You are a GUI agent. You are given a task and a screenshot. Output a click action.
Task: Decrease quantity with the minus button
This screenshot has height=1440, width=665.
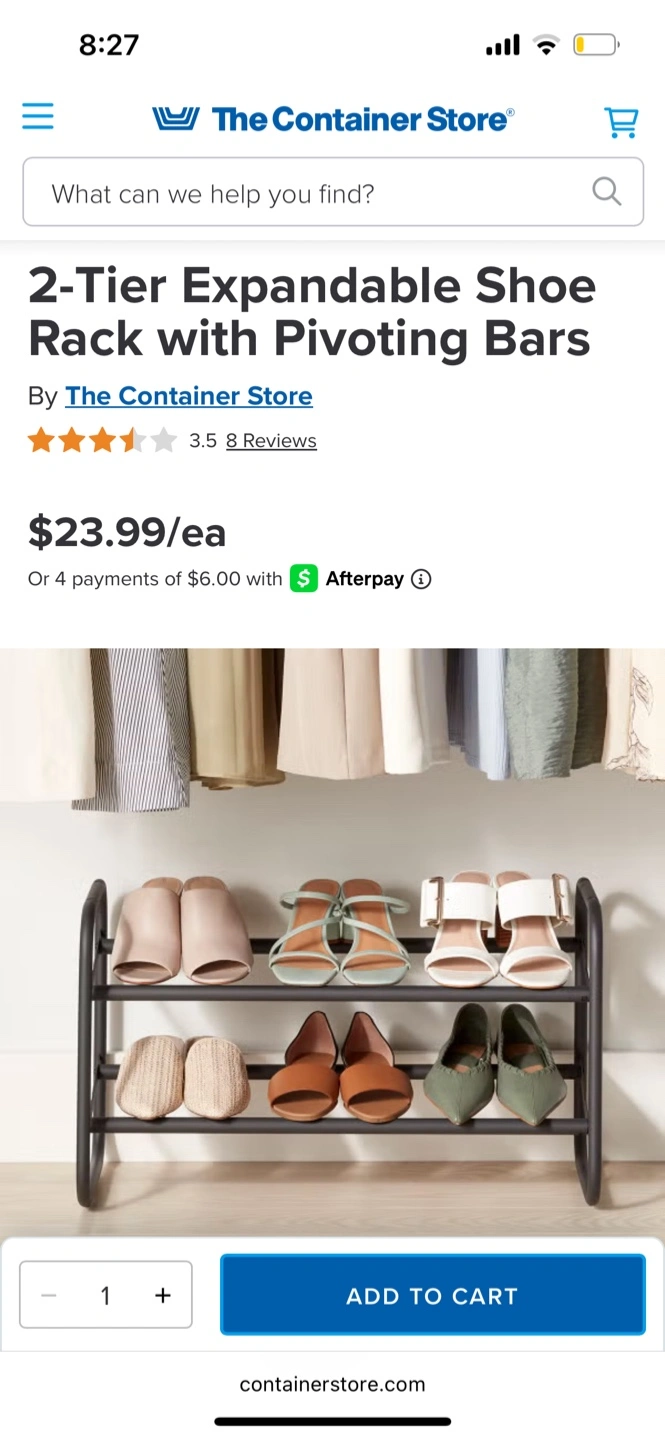coord(49,1295)
